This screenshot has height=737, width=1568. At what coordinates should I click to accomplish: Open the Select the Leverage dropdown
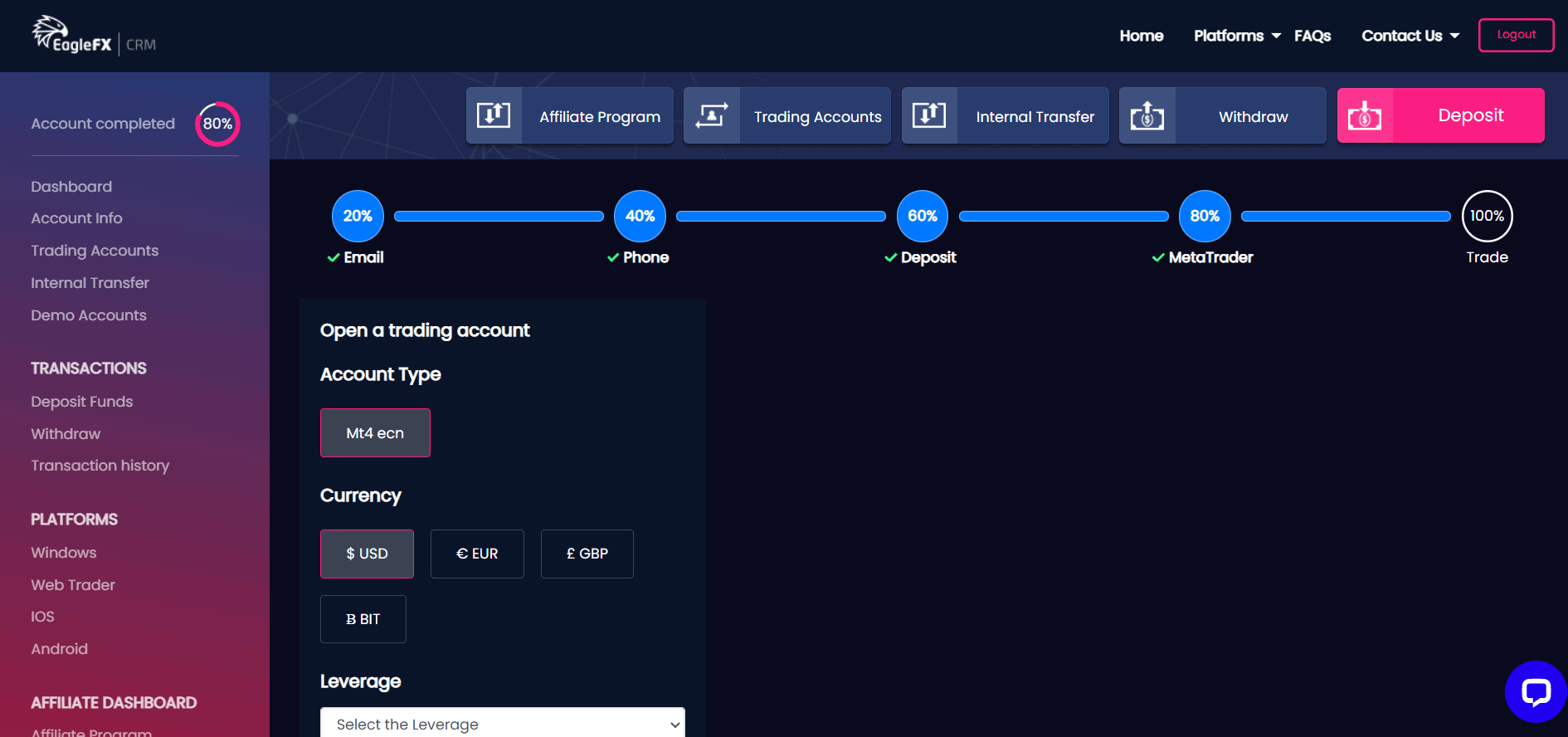502,724
